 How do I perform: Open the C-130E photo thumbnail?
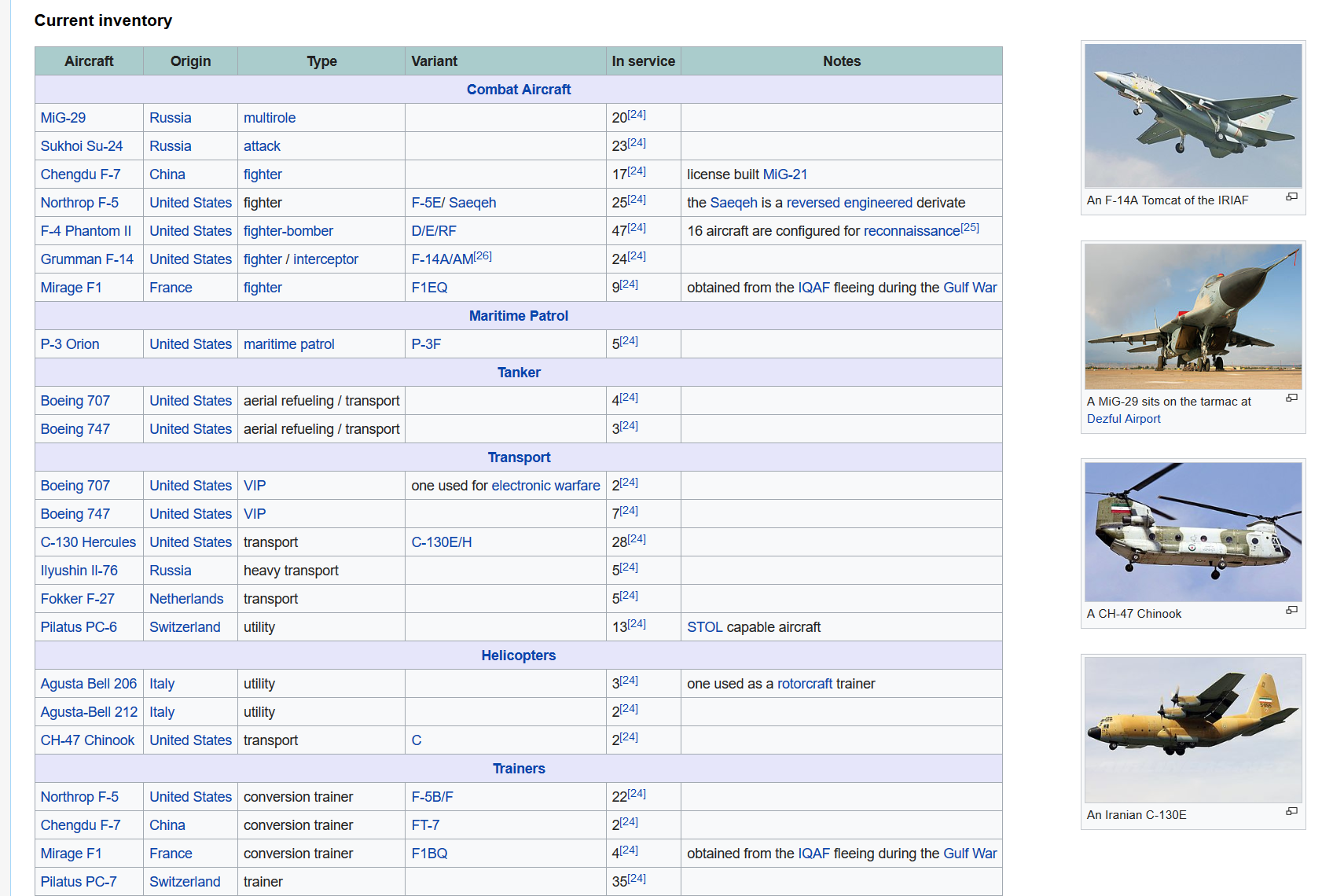point(1193,730)
